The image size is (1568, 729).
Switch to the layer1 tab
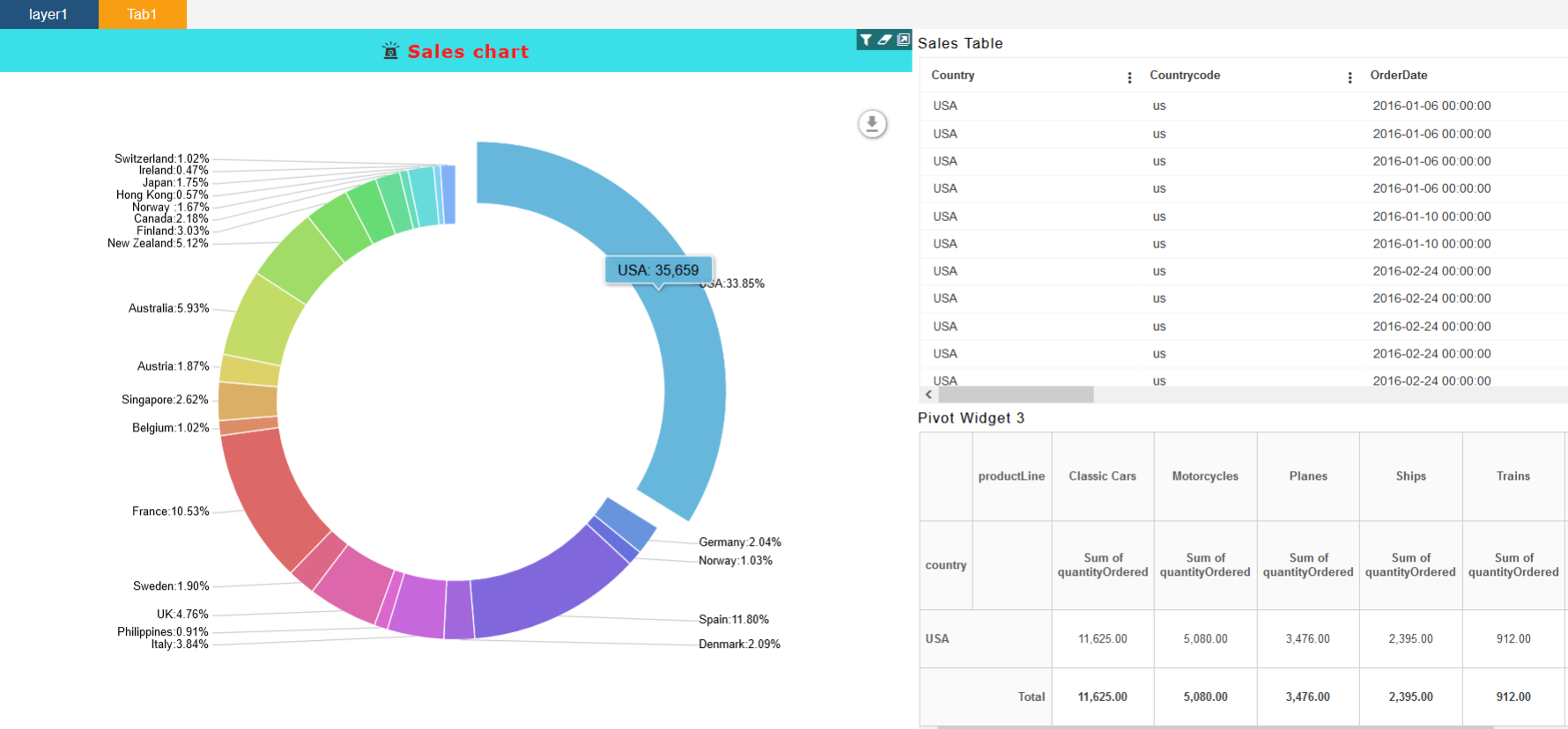48,14
